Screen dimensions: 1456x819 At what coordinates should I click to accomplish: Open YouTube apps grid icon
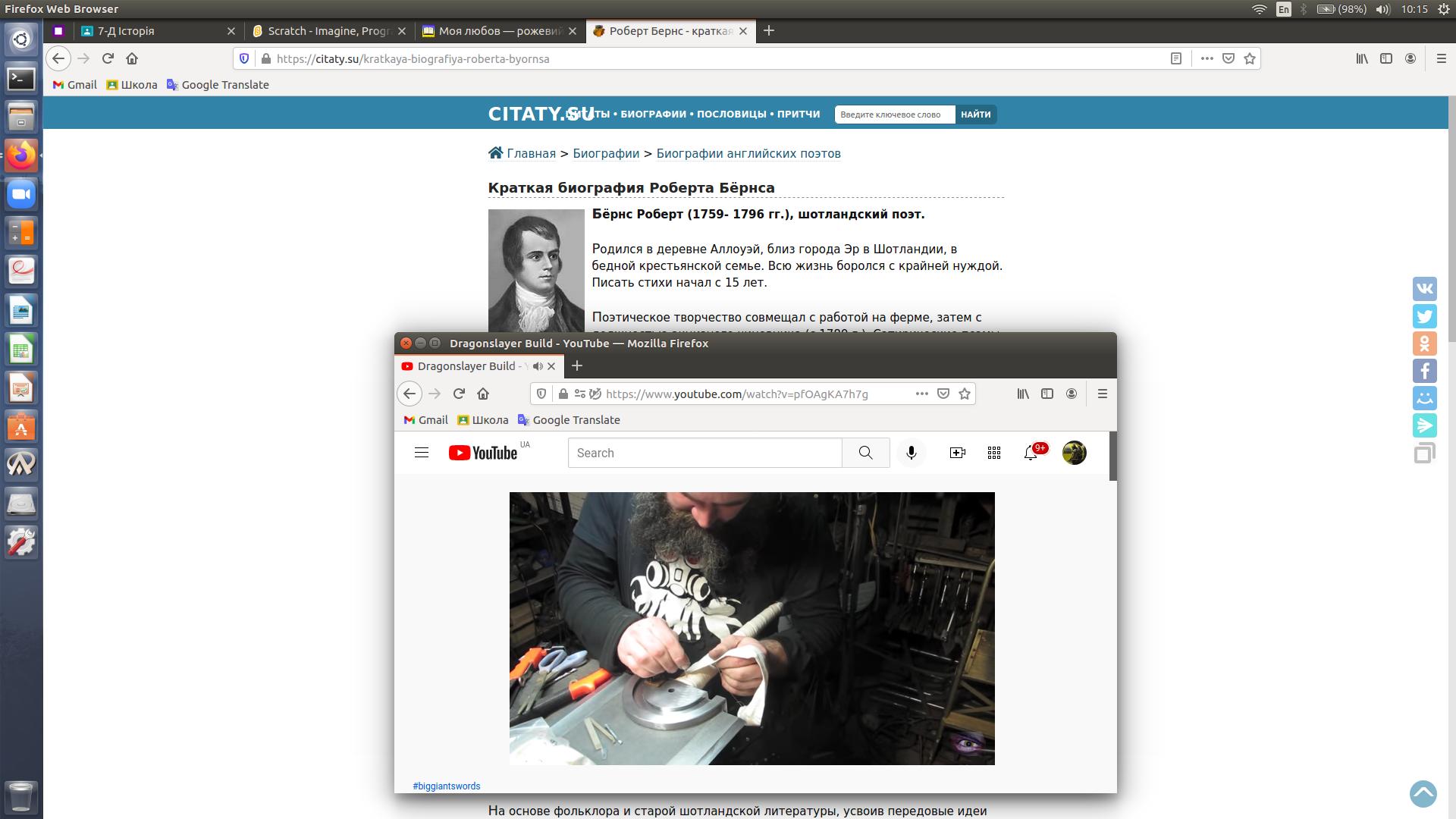point(993,453)
